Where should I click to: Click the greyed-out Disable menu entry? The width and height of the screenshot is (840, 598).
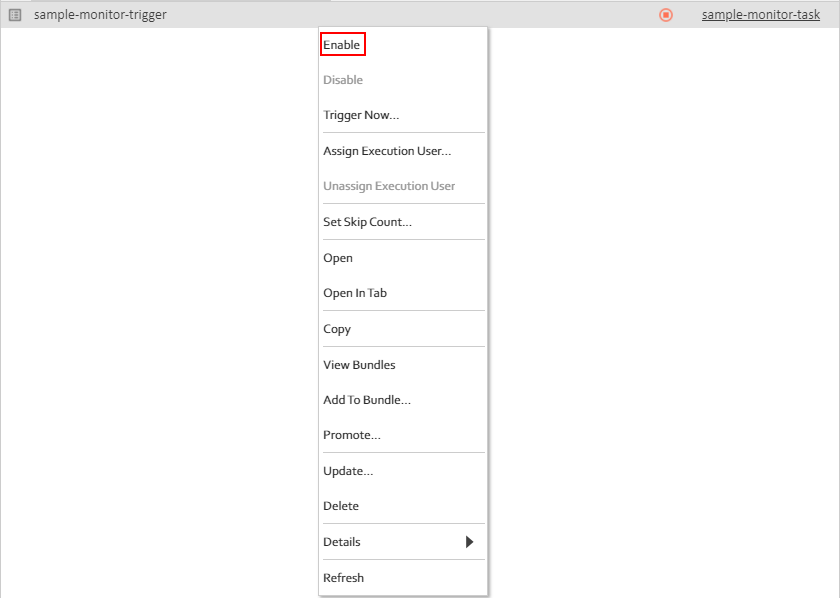(x=343, y=80)
